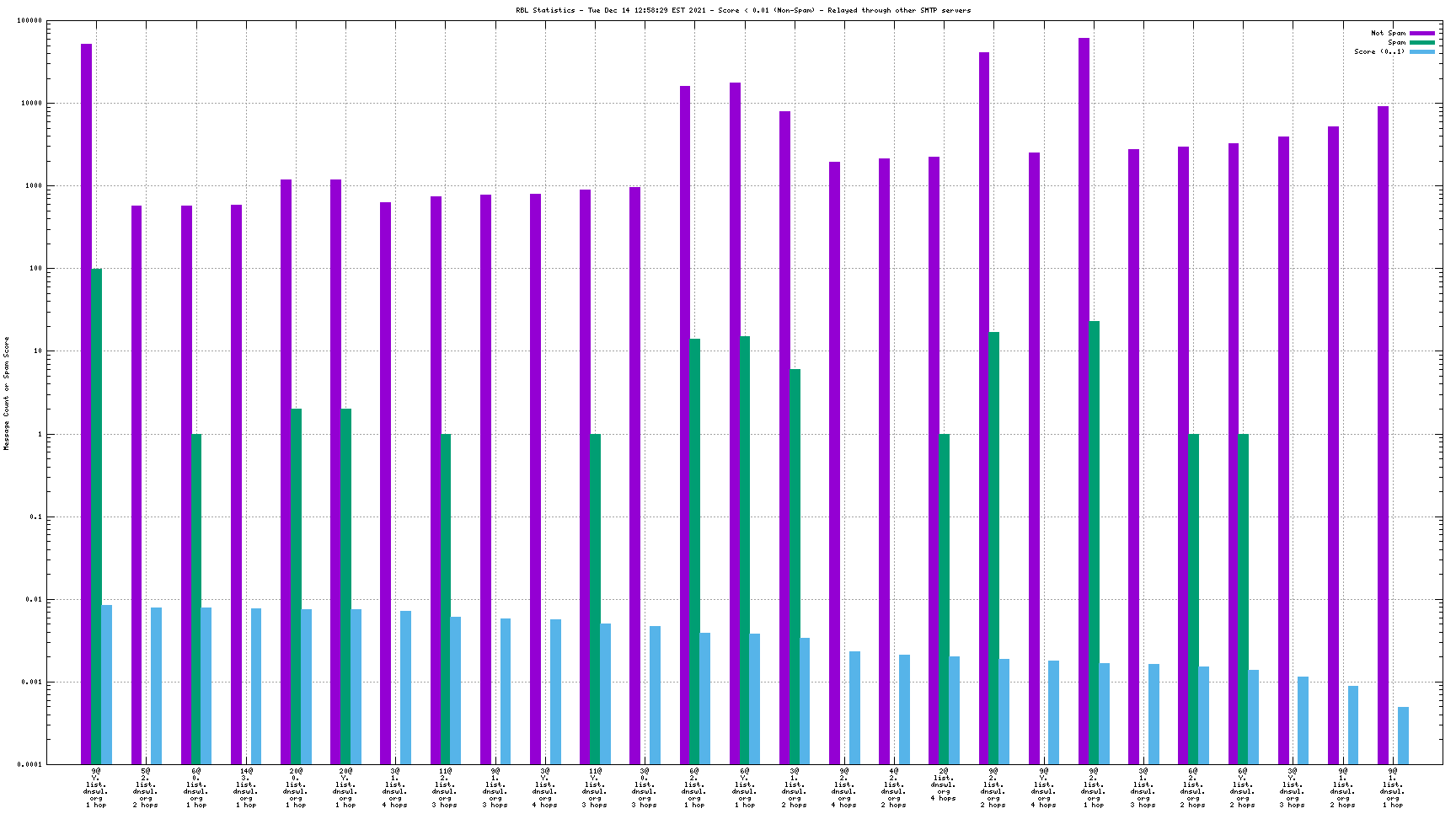Screen dimensions: 1456x819
Task: Click the x-axis label '4@ 2. list.dnswl.org 2 hops'
Action: 893,787
